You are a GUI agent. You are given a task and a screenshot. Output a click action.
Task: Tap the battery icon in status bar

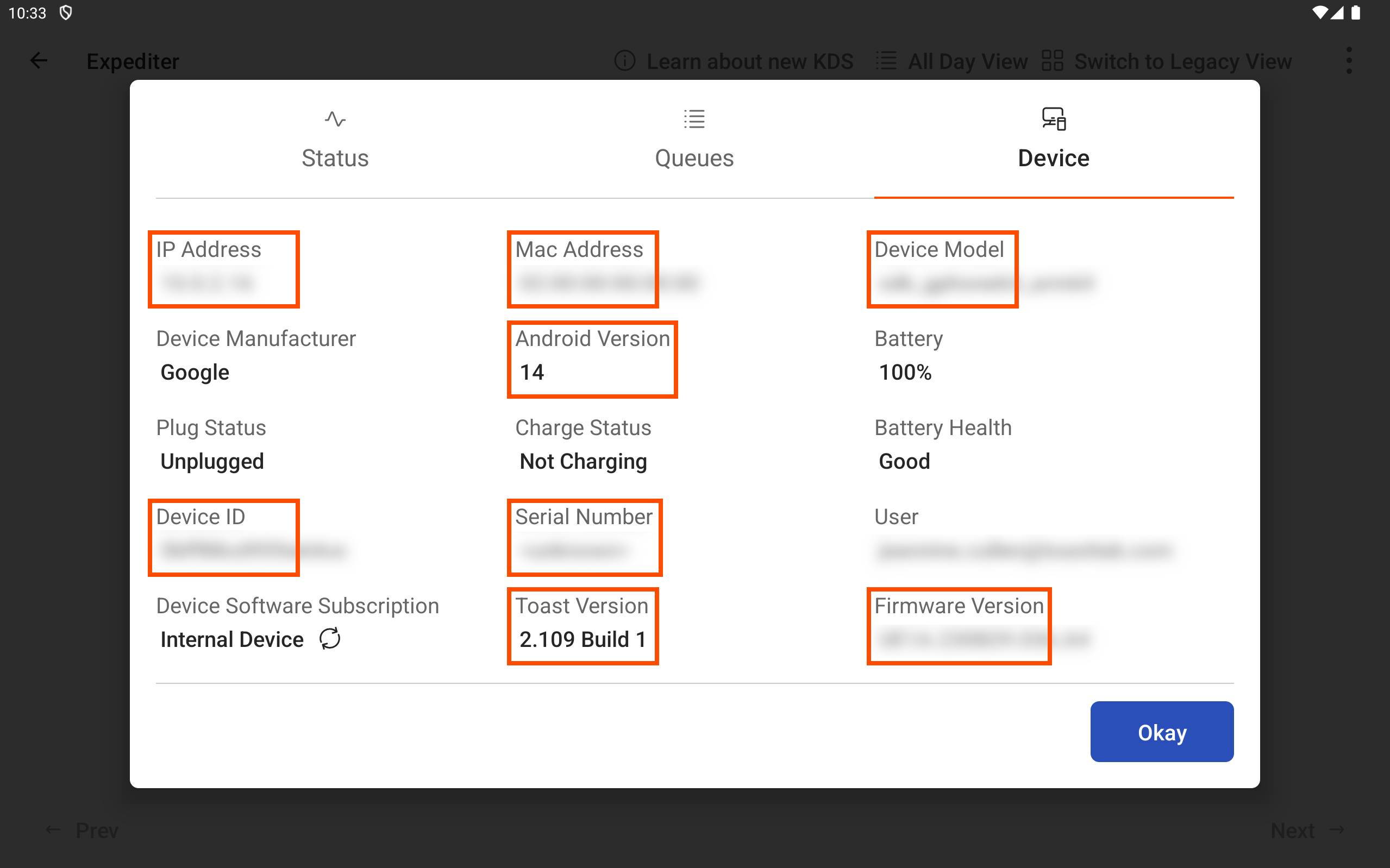pyautogui.click(x=1356, y=12)
